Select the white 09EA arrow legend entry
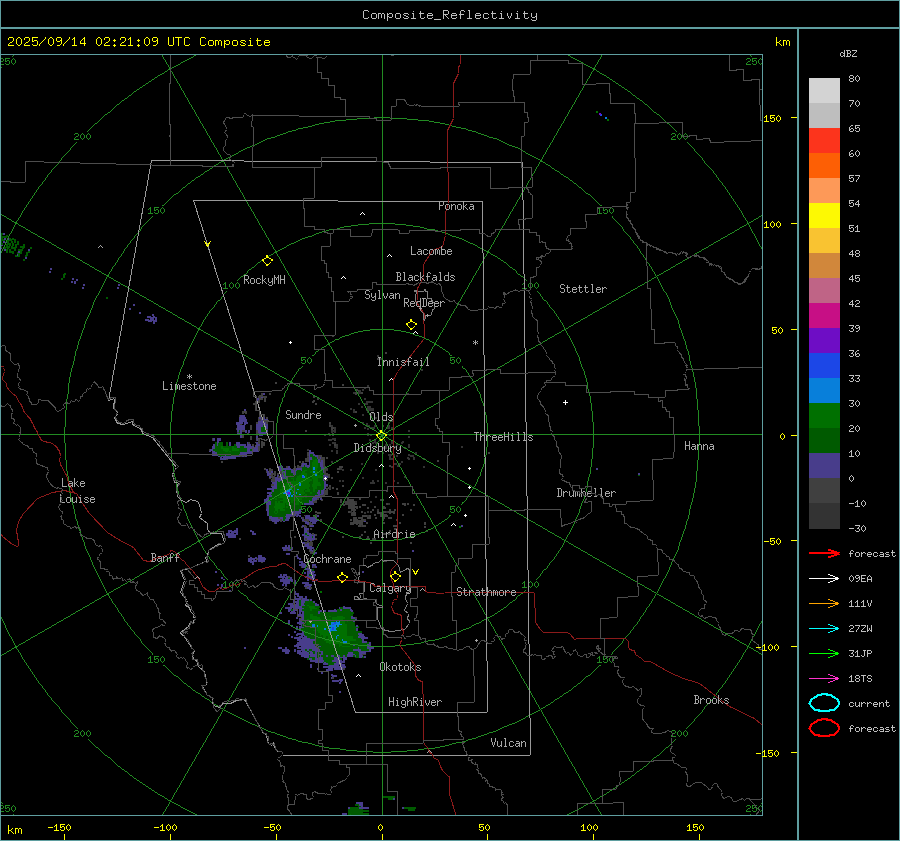Screen dimensions: 900x841 pos(824,579)
